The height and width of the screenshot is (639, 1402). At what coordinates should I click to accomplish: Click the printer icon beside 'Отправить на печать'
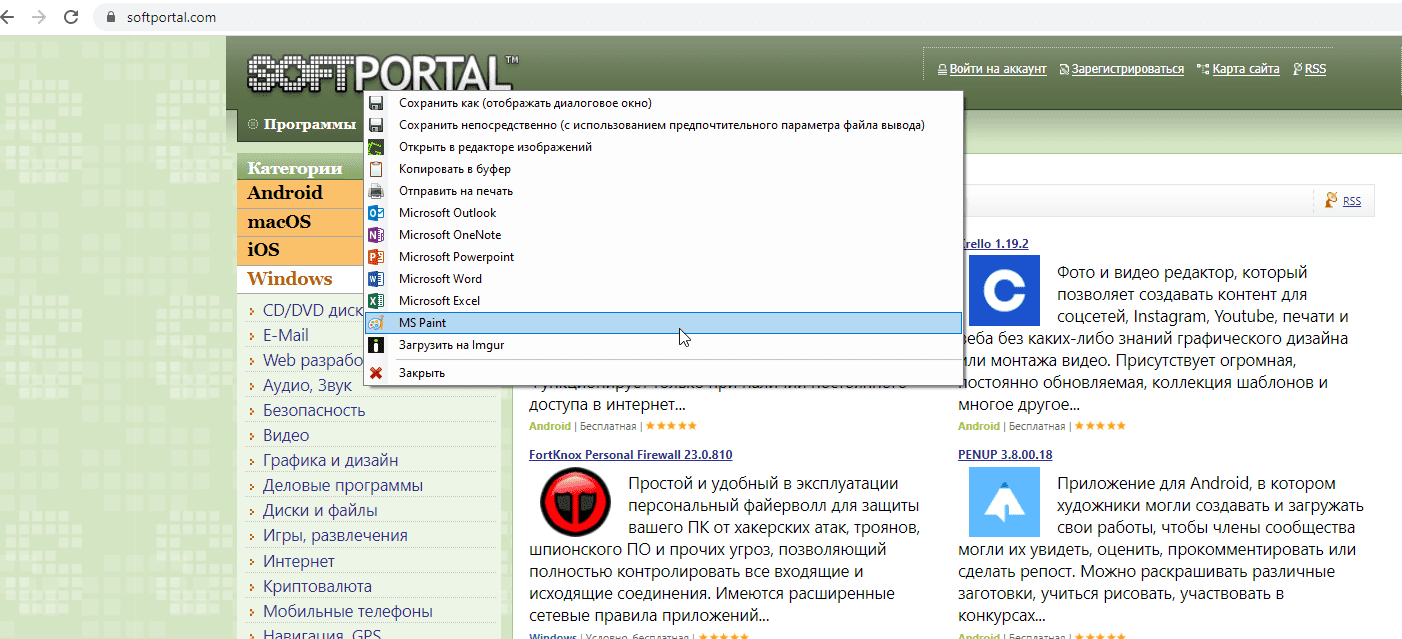[x=376, y=191]
